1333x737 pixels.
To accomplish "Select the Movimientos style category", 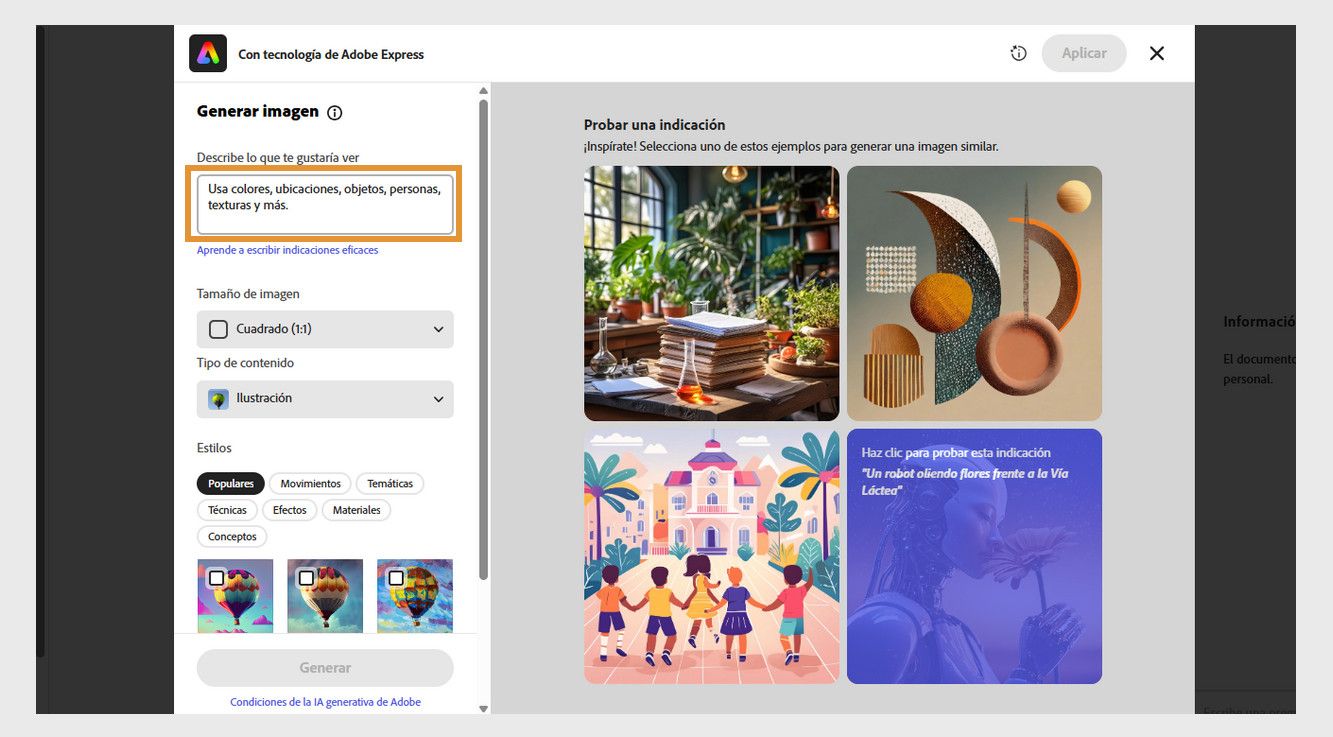I will (309, 483).
